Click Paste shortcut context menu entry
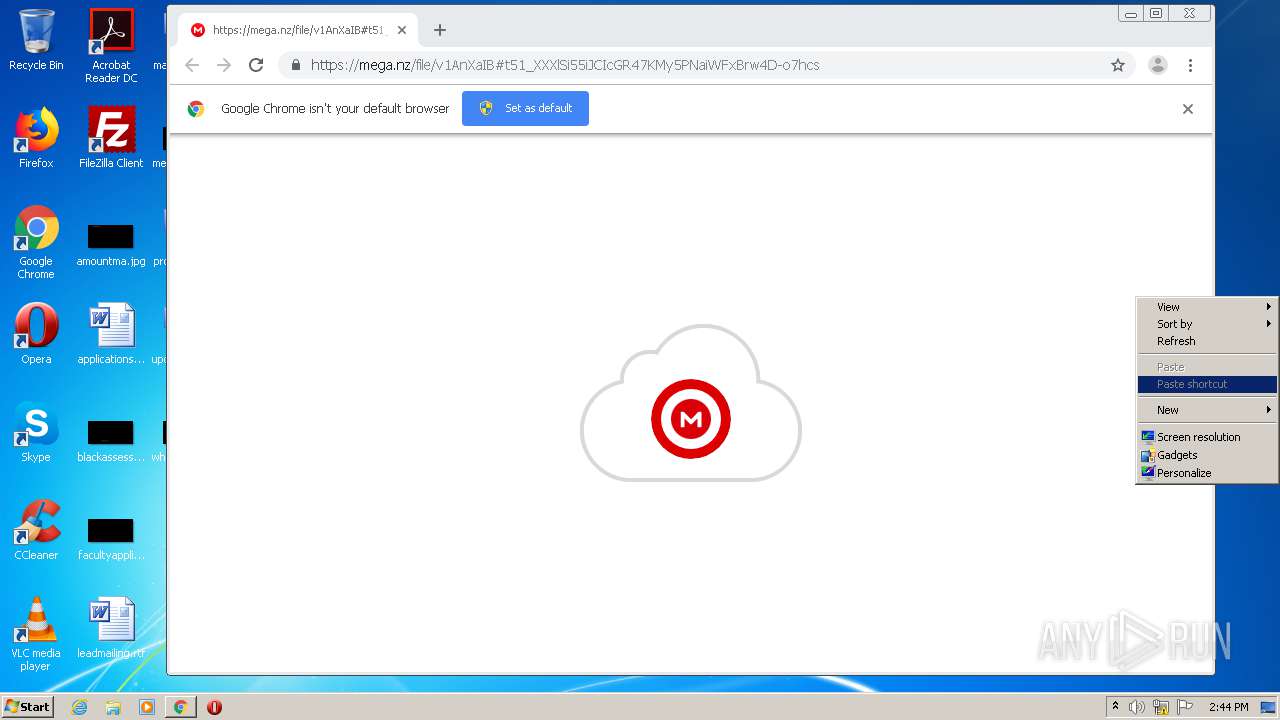 point(1207,384)
